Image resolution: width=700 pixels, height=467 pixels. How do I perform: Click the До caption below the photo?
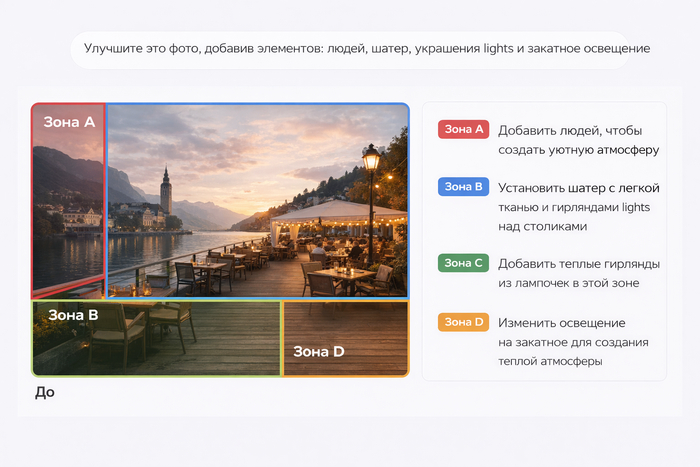tap(45, 392)
